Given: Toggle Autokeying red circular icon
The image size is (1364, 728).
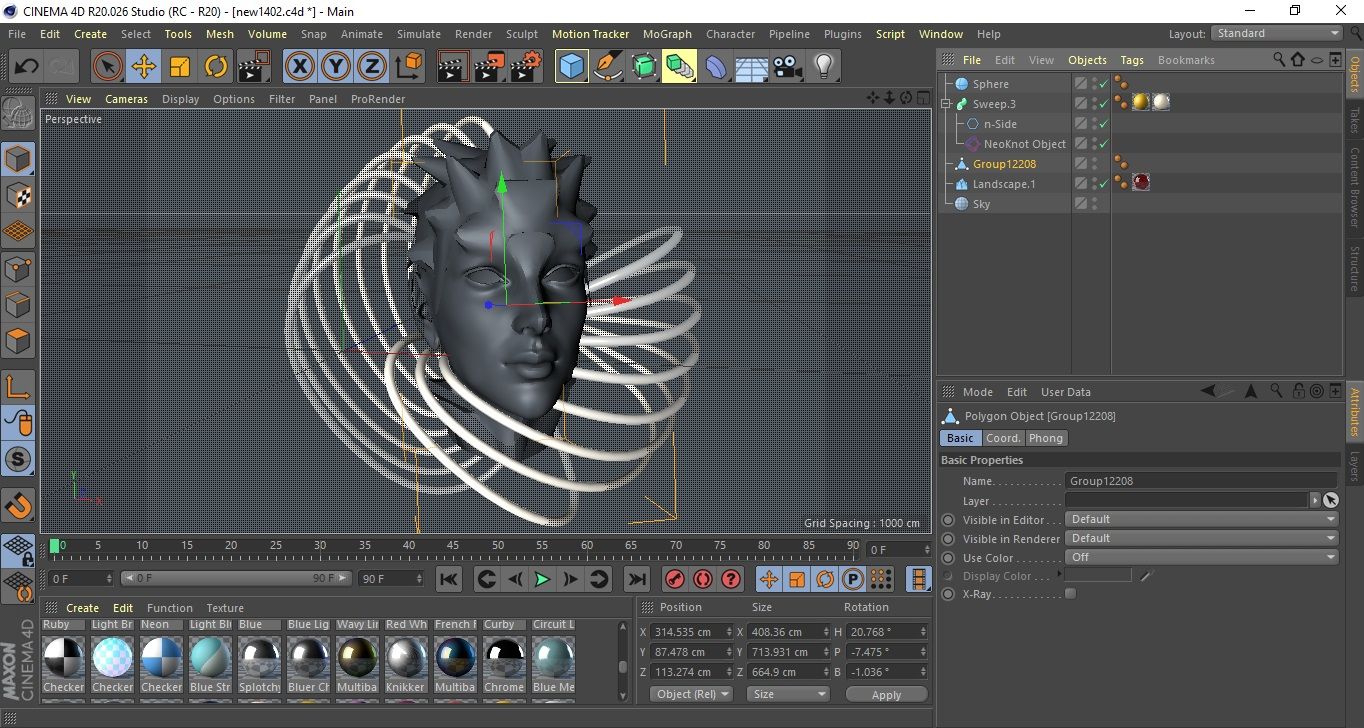Looking at the screenshot, I should (x=703, y=579).
